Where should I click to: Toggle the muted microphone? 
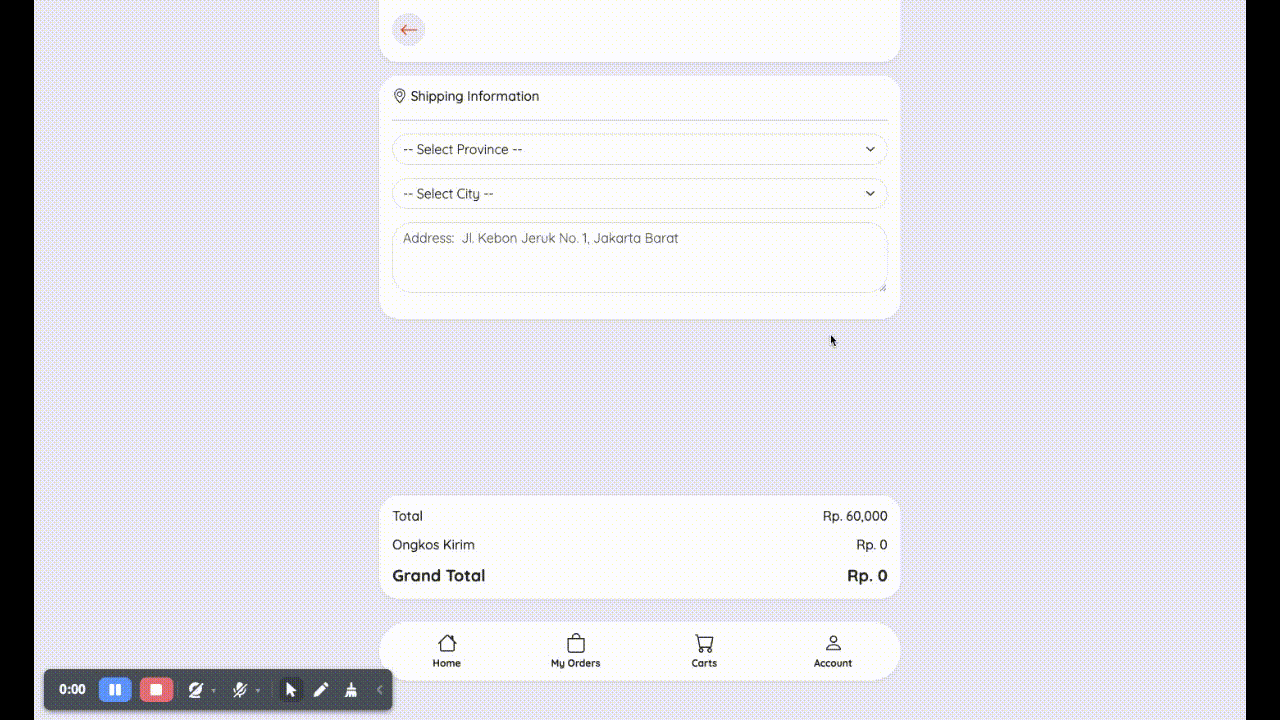[240, 690]
